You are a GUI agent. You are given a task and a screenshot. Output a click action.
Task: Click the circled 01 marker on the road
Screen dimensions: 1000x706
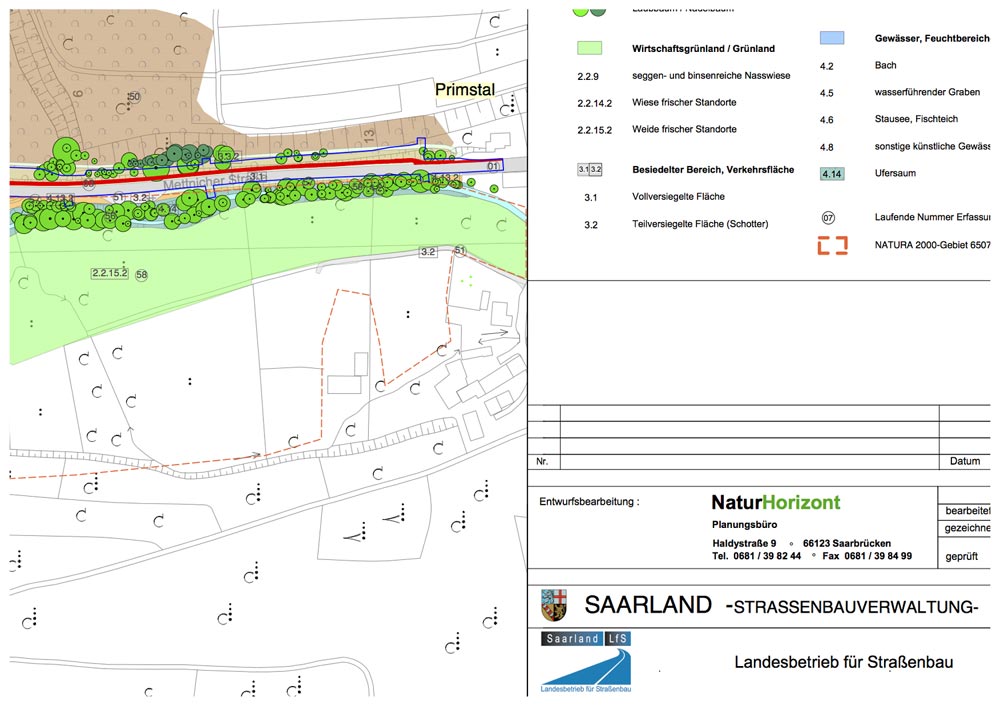492,165
